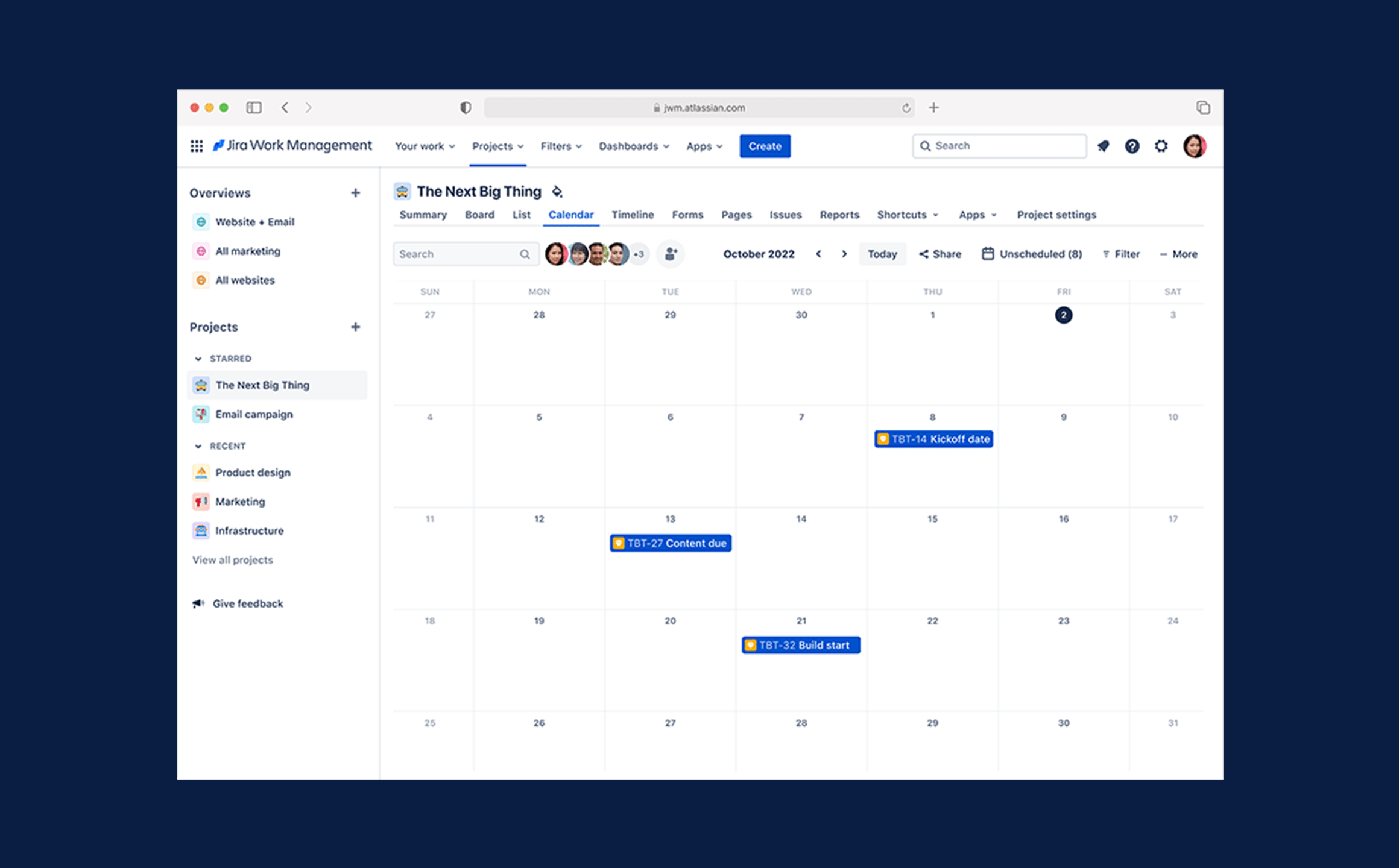Click the More button
This screenshot has height=868, width=1399.
click(1178, 254)
